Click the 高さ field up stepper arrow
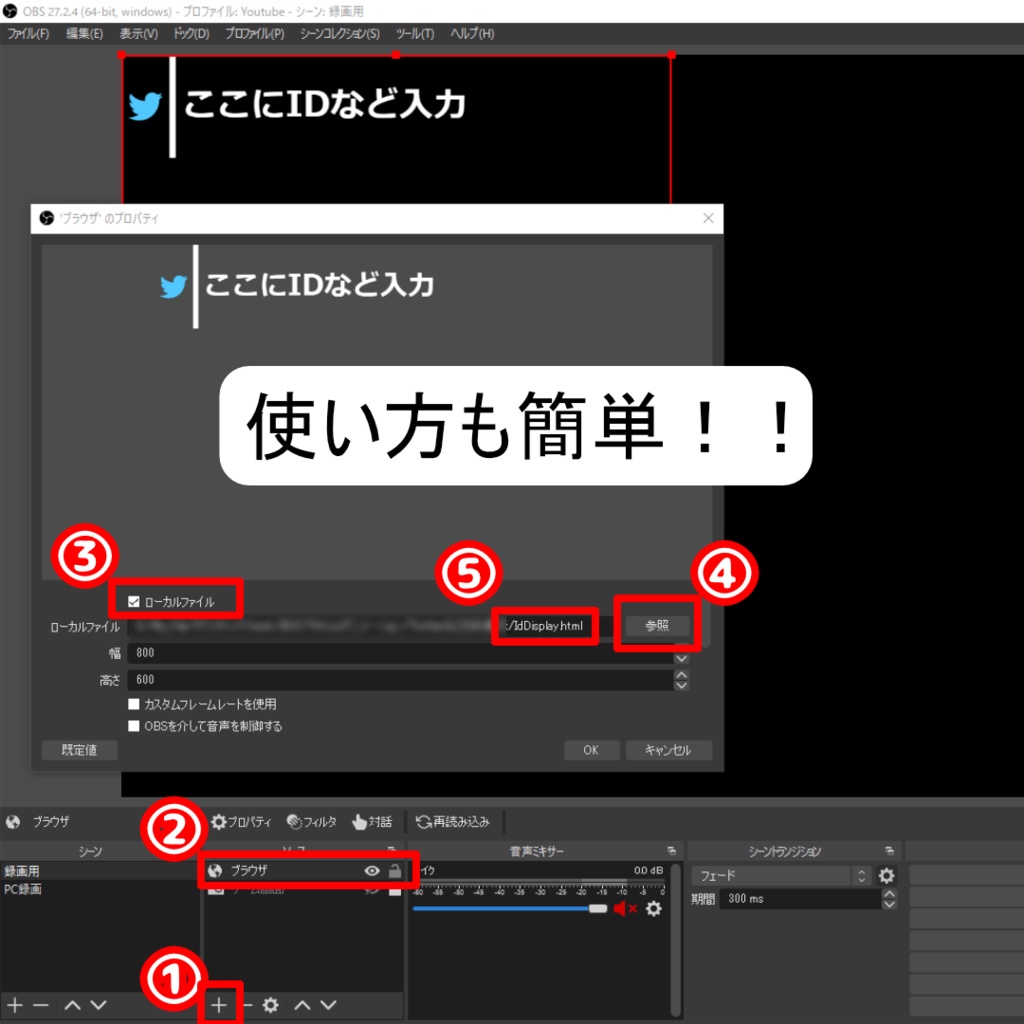 (680, 675)
